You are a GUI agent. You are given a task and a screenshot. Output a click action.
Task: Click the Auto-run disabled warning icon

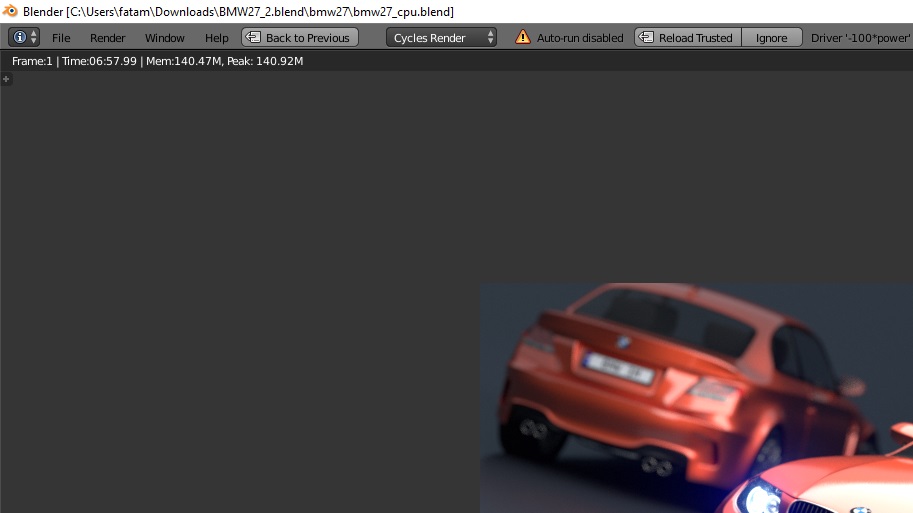pos(522,37)
